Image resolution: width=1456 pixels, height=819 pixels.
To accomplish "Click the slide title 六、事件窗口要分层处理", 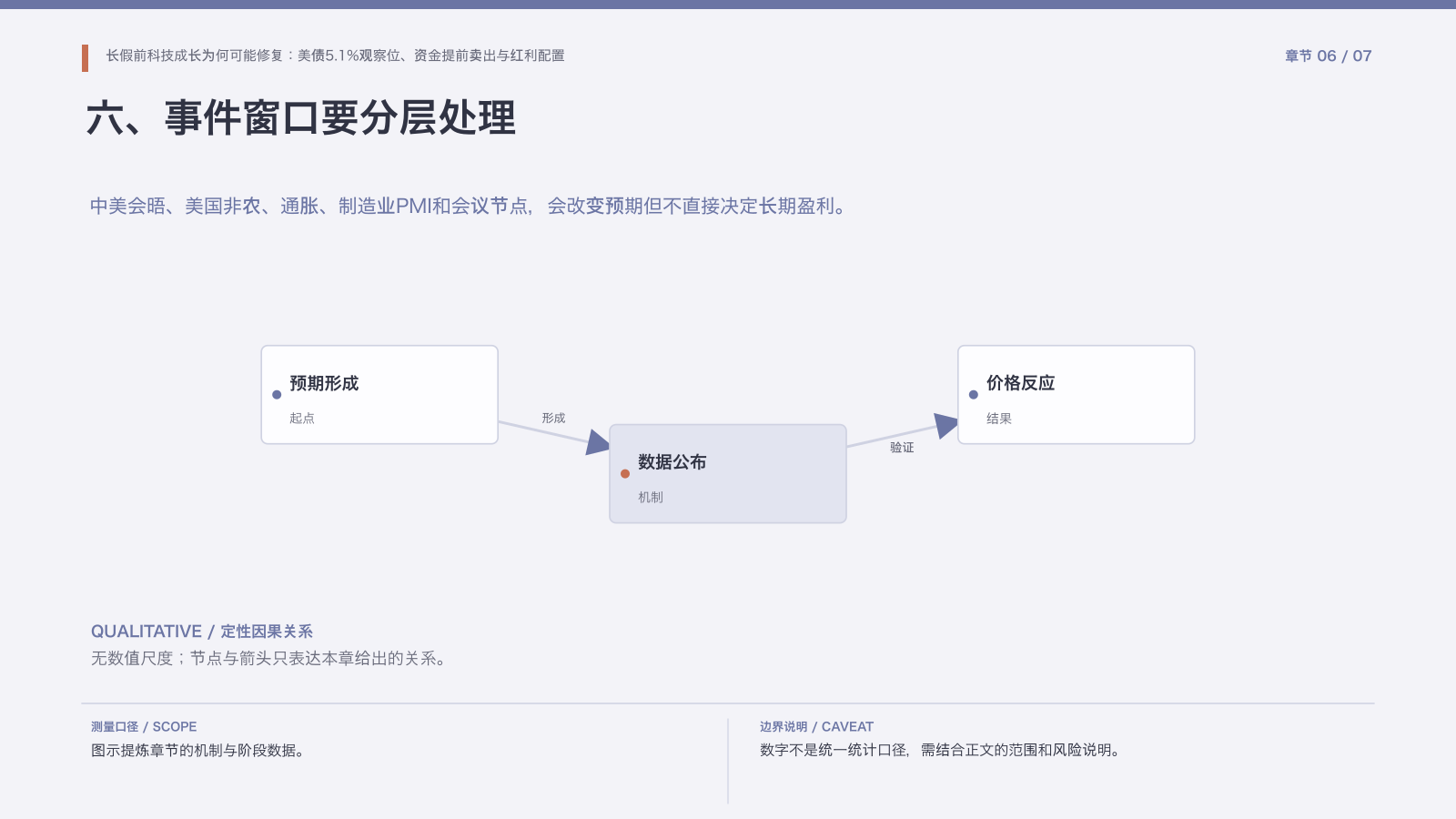I will click(301, 118).
